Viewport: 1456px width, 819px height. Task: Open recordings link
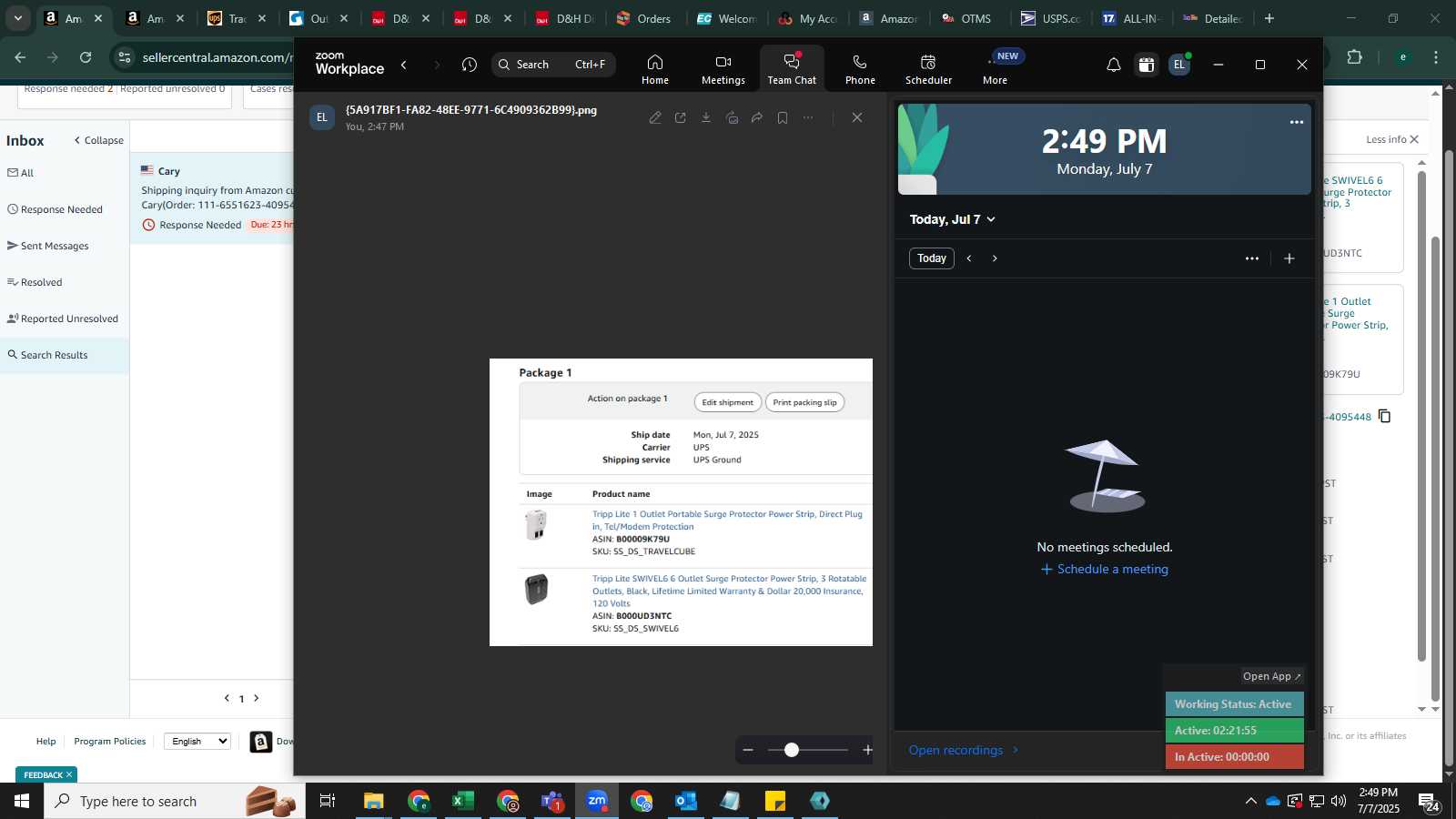pos(964,750)
